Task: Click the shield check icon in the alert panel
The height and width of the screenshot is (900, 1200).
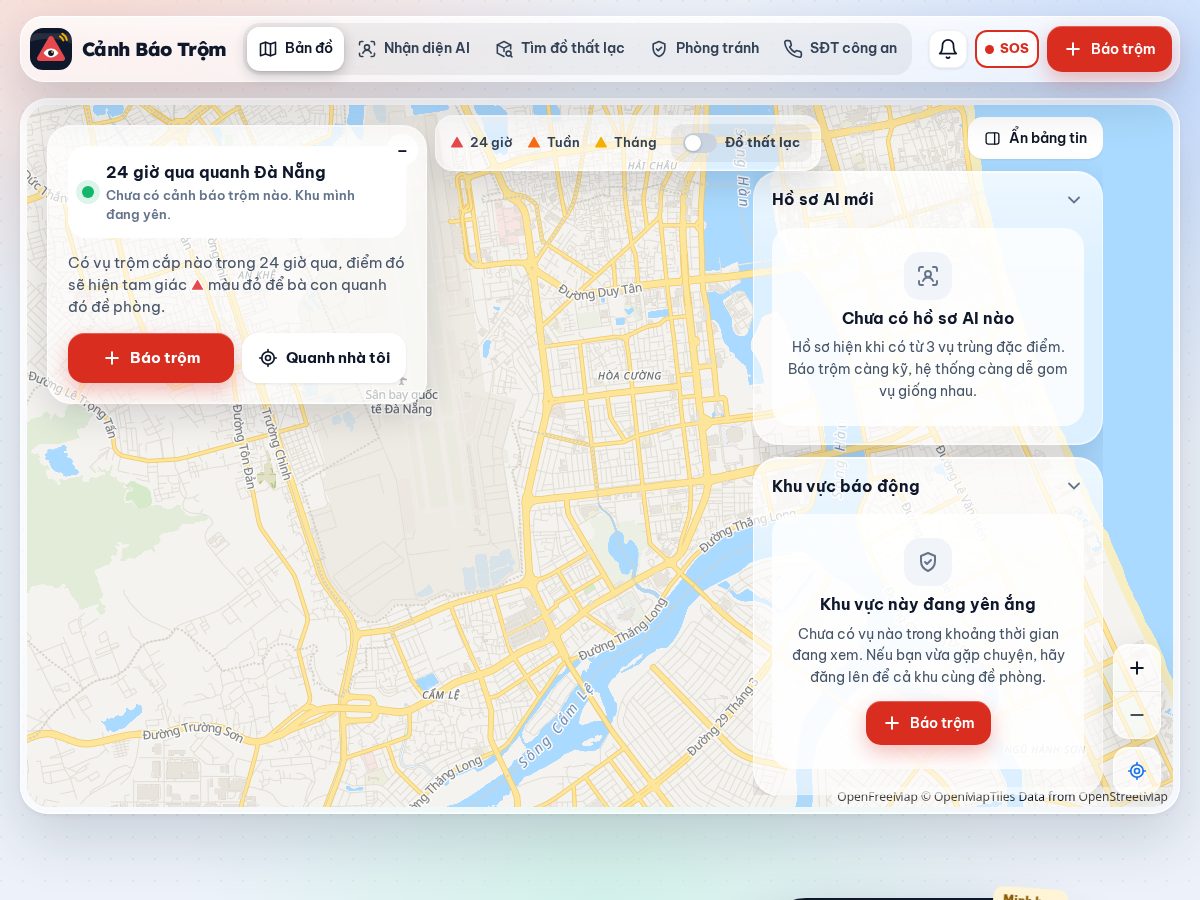Action: coord(928,562)
